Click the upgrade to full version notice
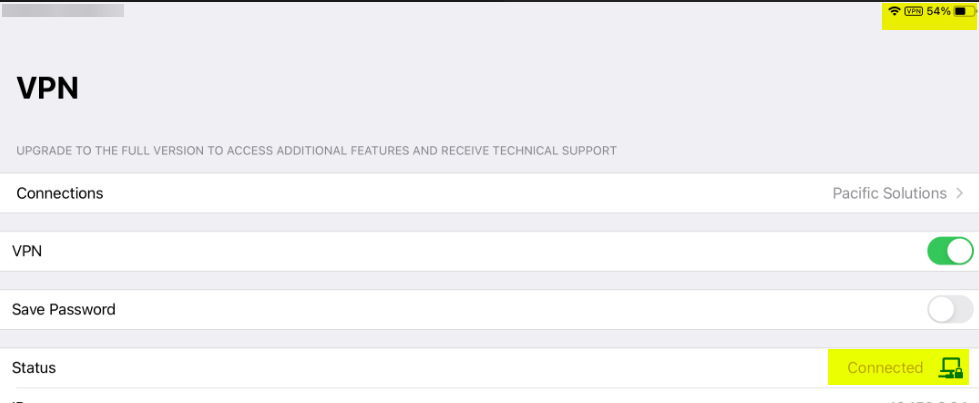The image size is (979, 403). (317, 151)
